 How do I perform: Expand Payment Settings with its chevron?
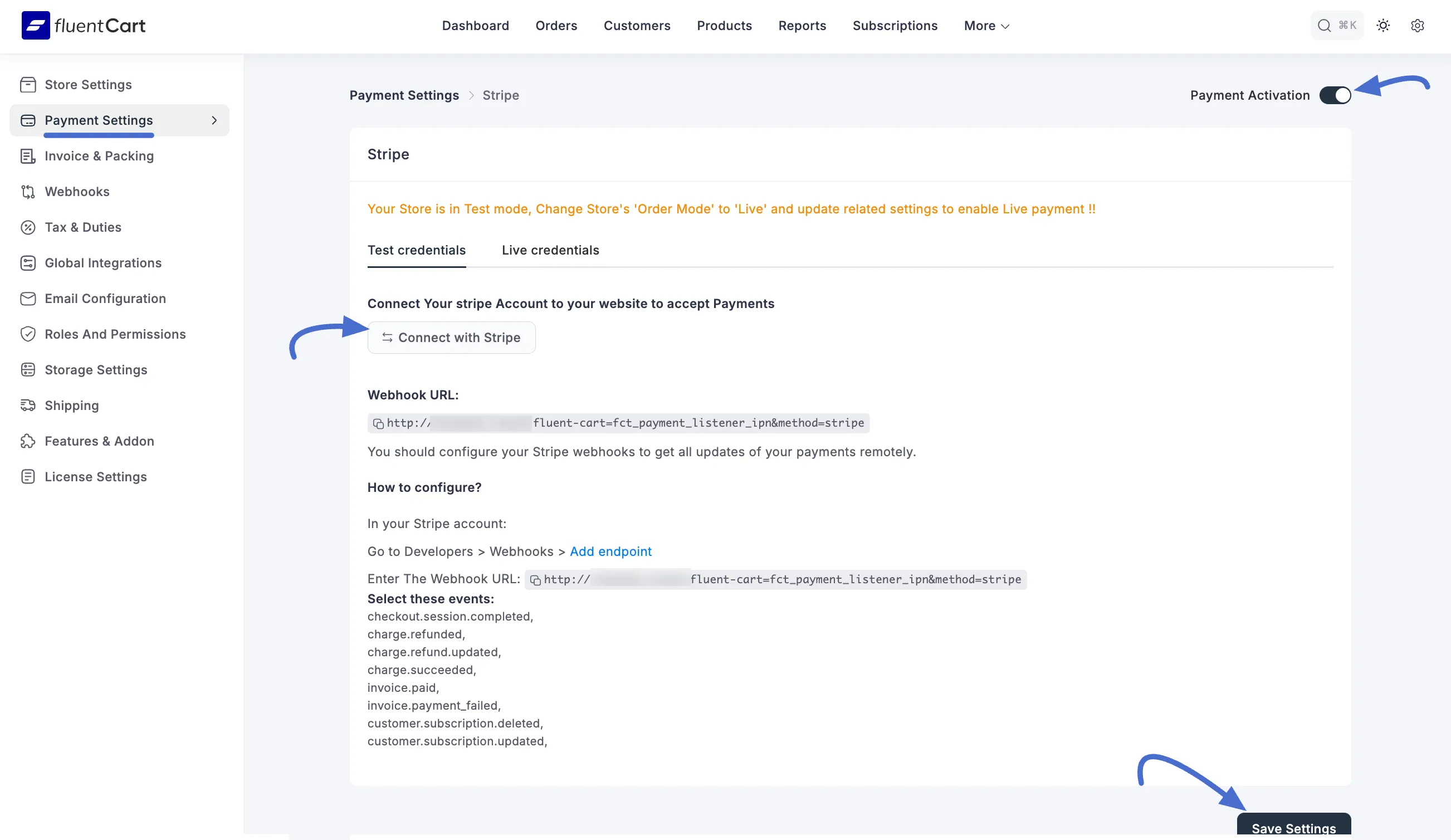[215, 120]
